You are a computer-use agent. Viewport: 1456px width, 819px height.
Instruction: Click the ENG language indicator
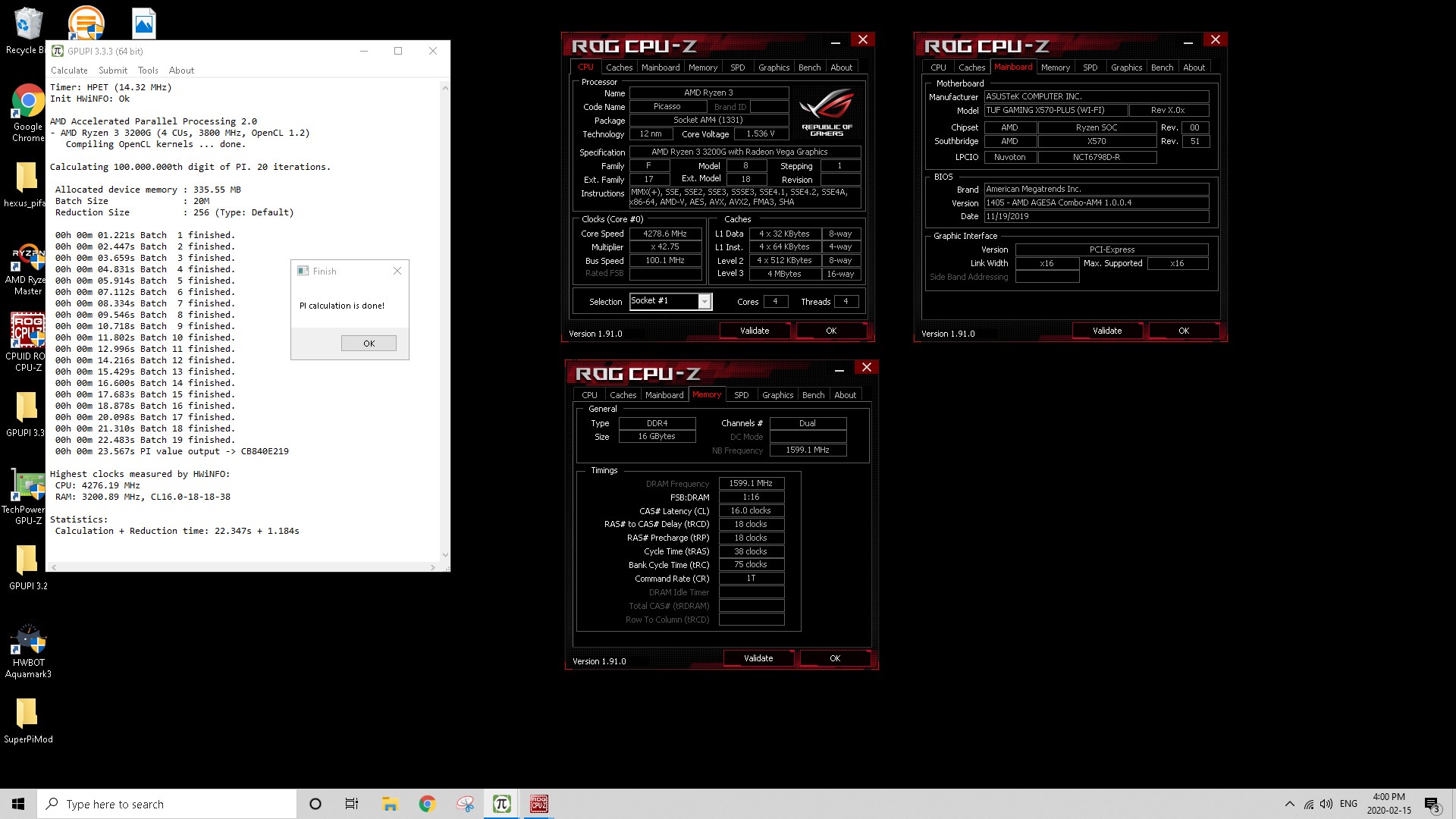(x=1348, y=804)
